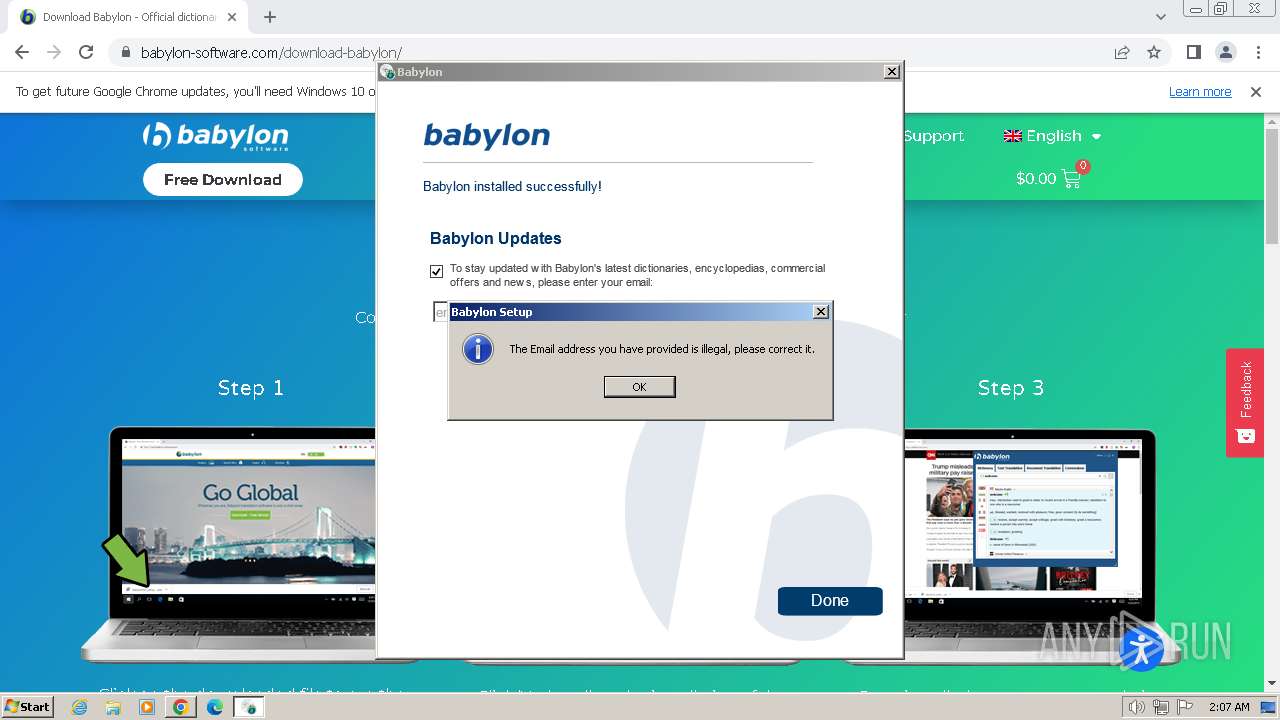Click the site info lock icon
Screen dimensions: 1280x720
126,53
